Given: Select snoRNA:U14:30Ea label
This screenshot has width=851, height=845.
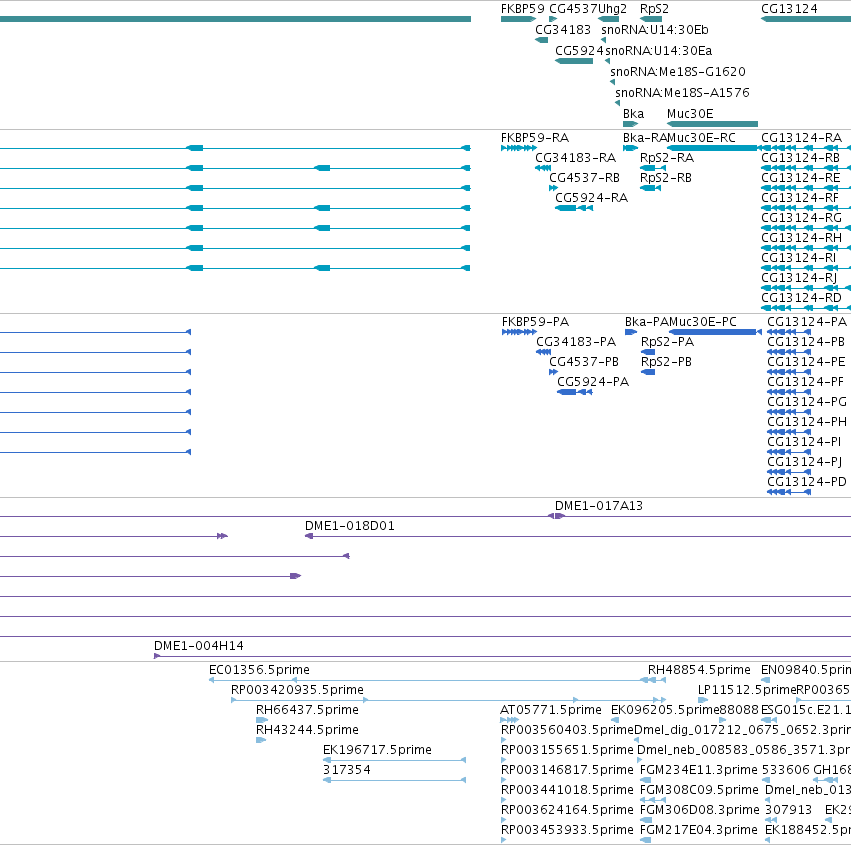Looking at the screenshot, I should click(658, 51).
